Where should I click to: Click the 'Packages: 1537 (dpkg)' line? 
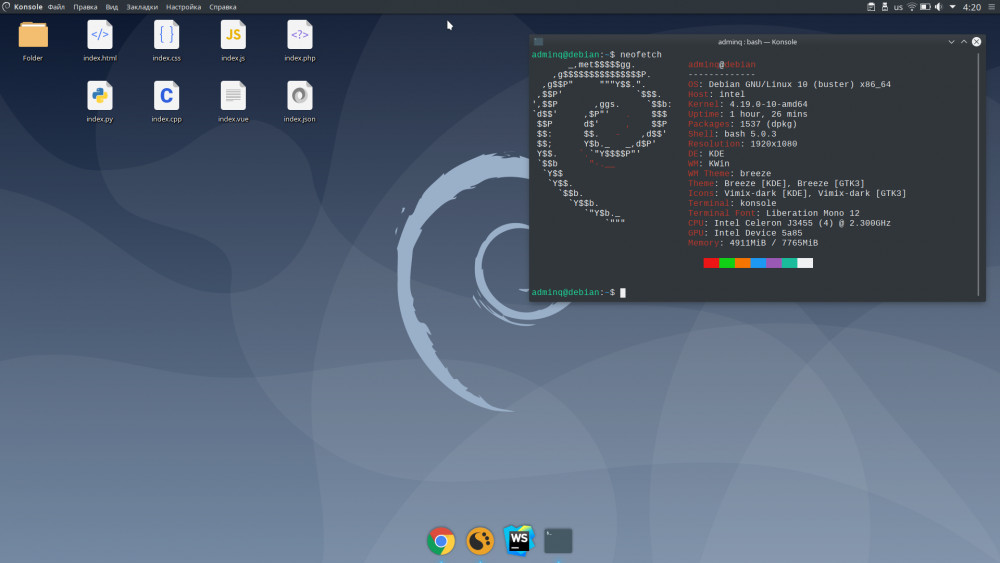tap(742, 124)
